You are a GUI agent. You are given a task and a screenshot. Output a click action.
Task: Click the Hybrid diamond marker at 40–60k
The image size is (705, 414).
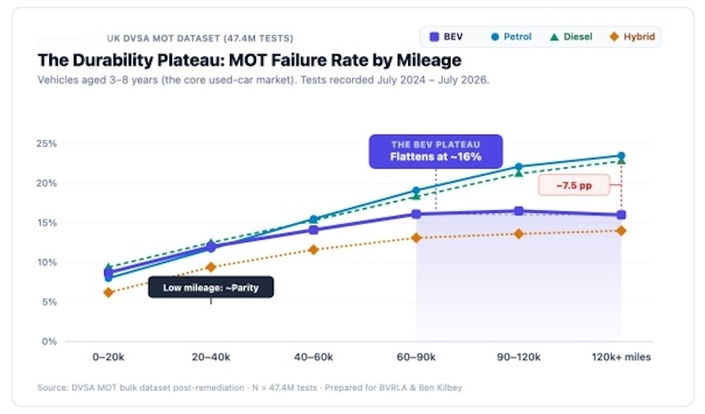tap(313, 249)
